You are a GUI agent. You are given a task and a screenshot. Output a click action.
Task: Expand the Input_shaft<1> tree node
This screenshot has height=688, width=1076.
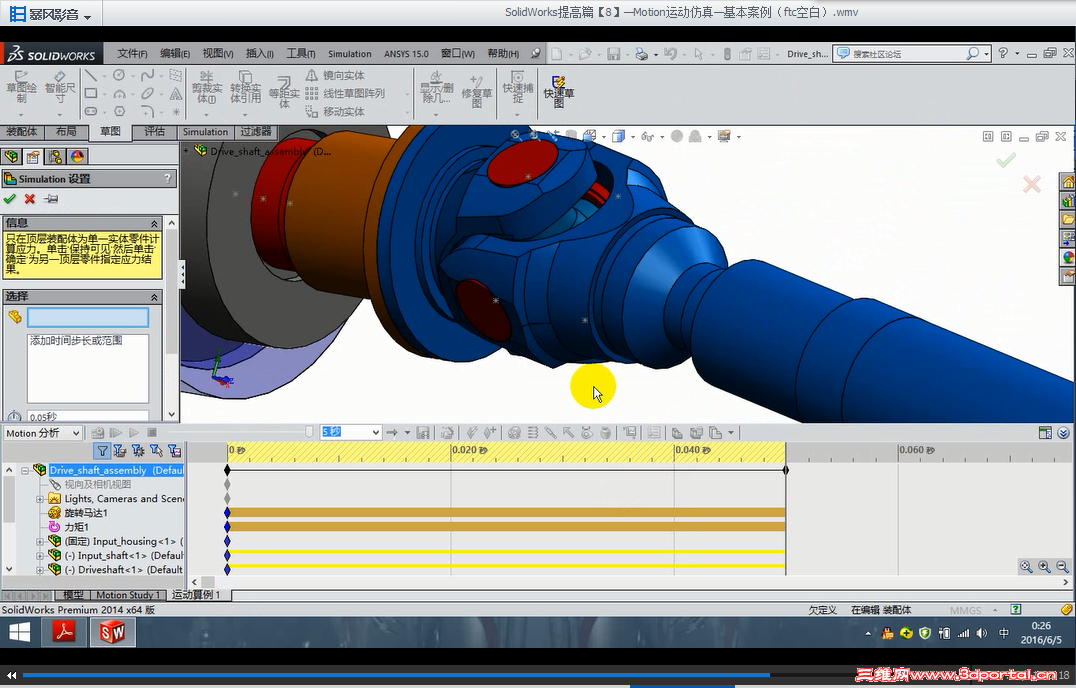40,556
